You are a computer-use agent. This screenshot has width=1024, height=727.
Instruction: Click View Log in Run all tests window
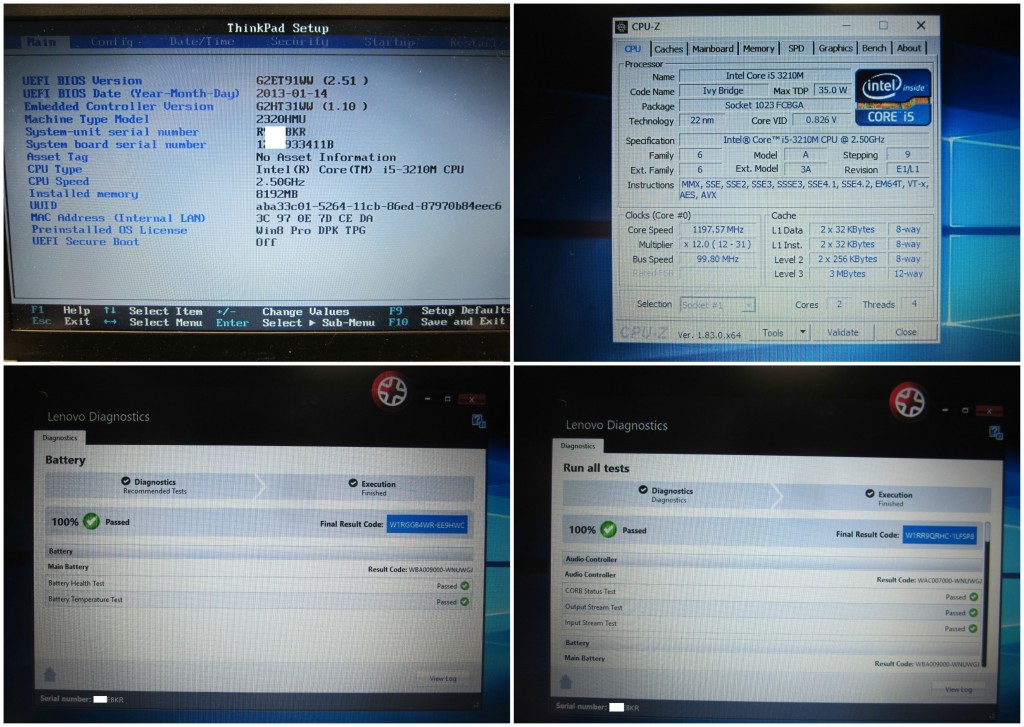coord(958,689)
